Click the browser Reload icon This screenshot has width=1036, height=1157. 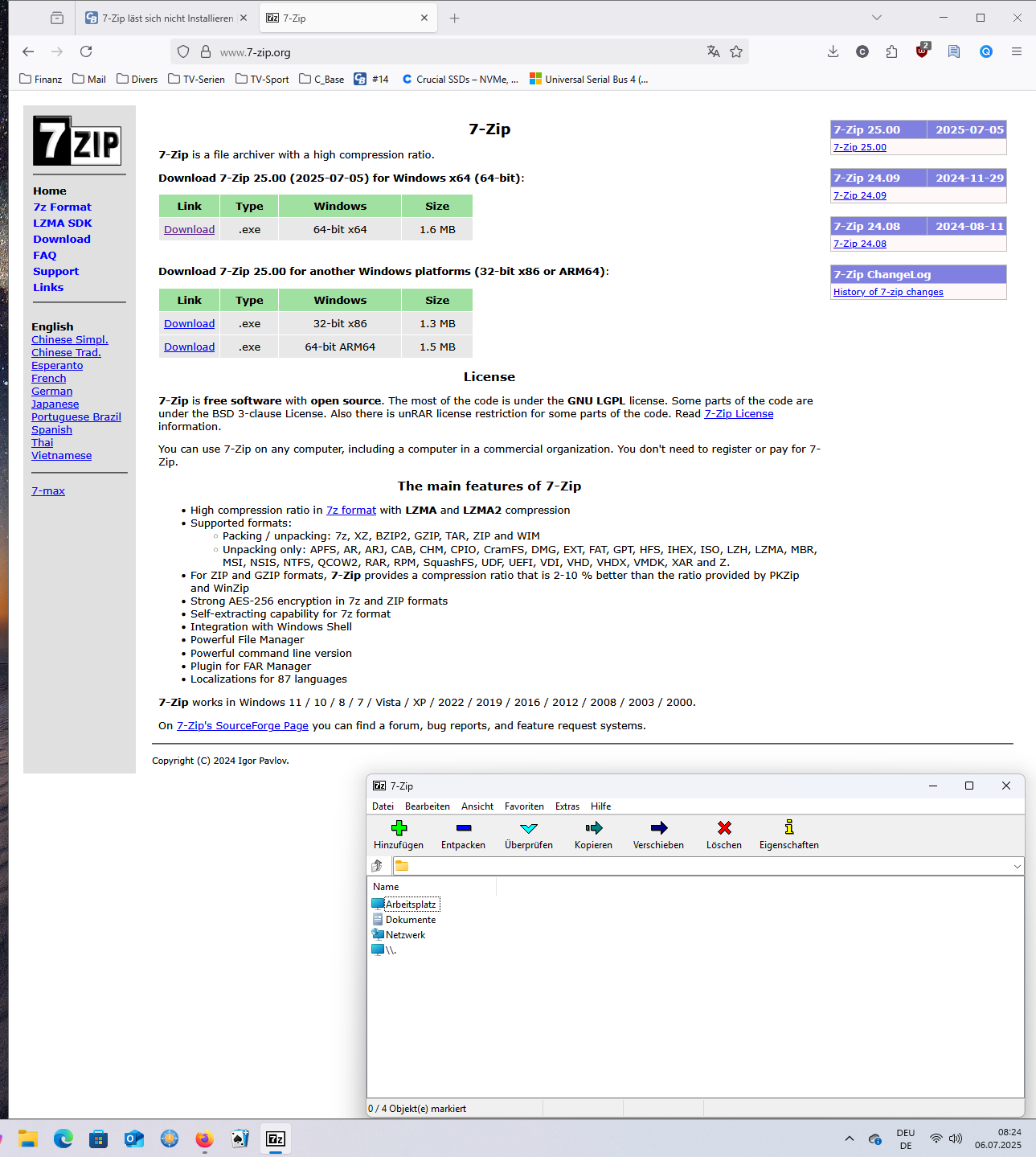point(86,51)
